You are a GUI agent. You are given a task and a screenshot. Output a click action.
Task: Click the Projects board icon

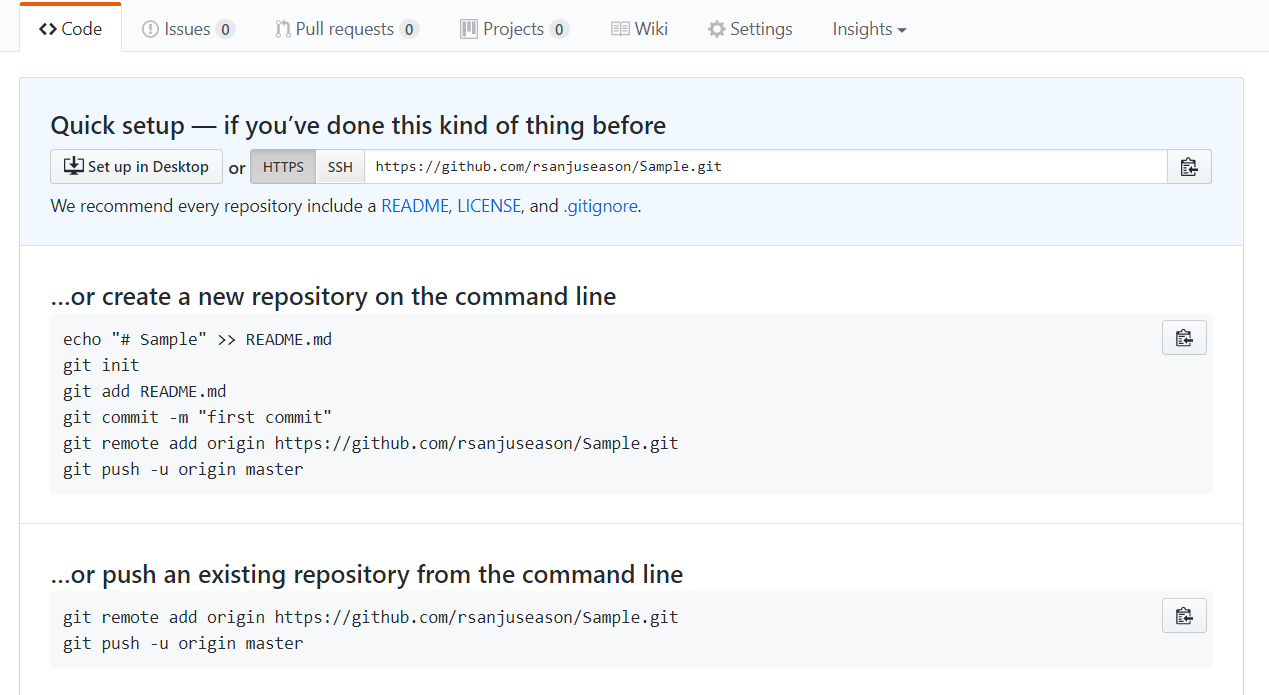click(468, 29)
